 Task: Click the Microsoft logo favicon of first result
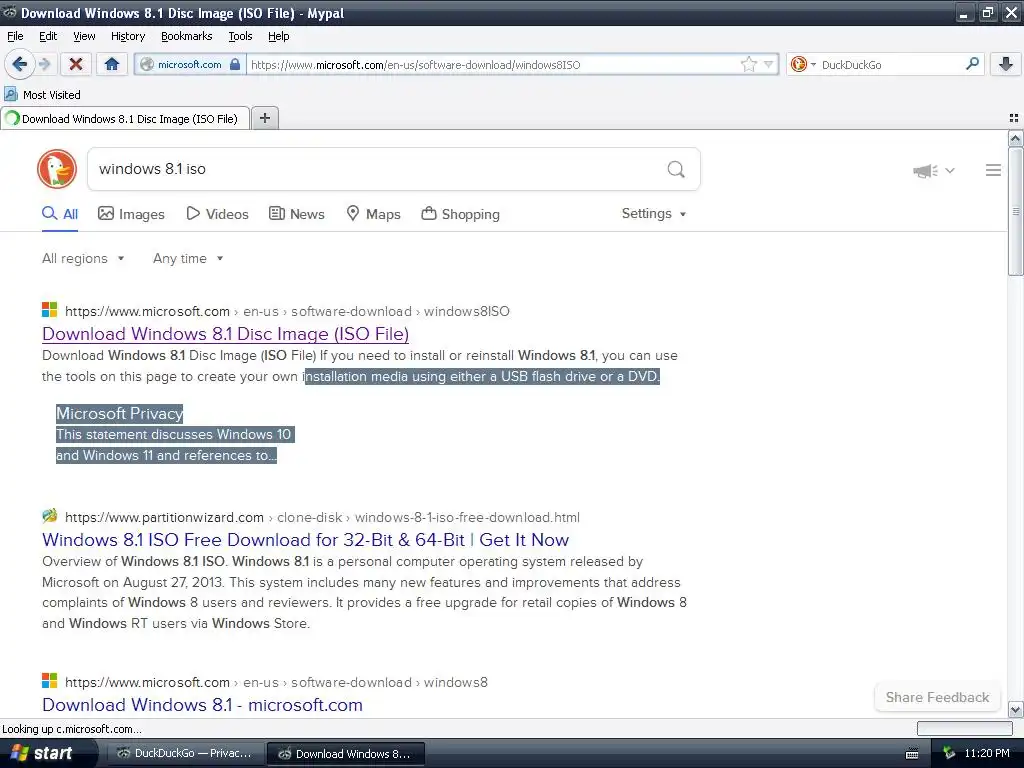[50, 310]
